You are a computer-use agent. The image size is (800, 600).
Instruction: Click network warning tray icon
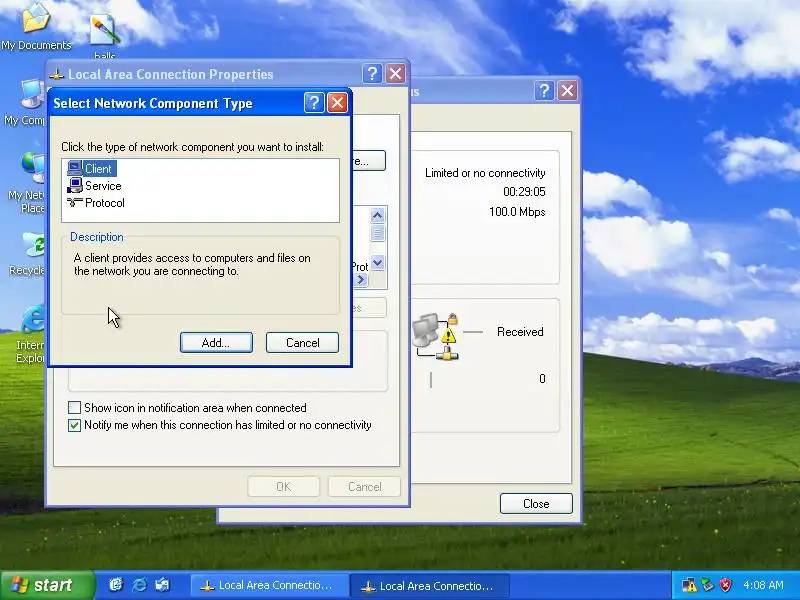point(689,585)
